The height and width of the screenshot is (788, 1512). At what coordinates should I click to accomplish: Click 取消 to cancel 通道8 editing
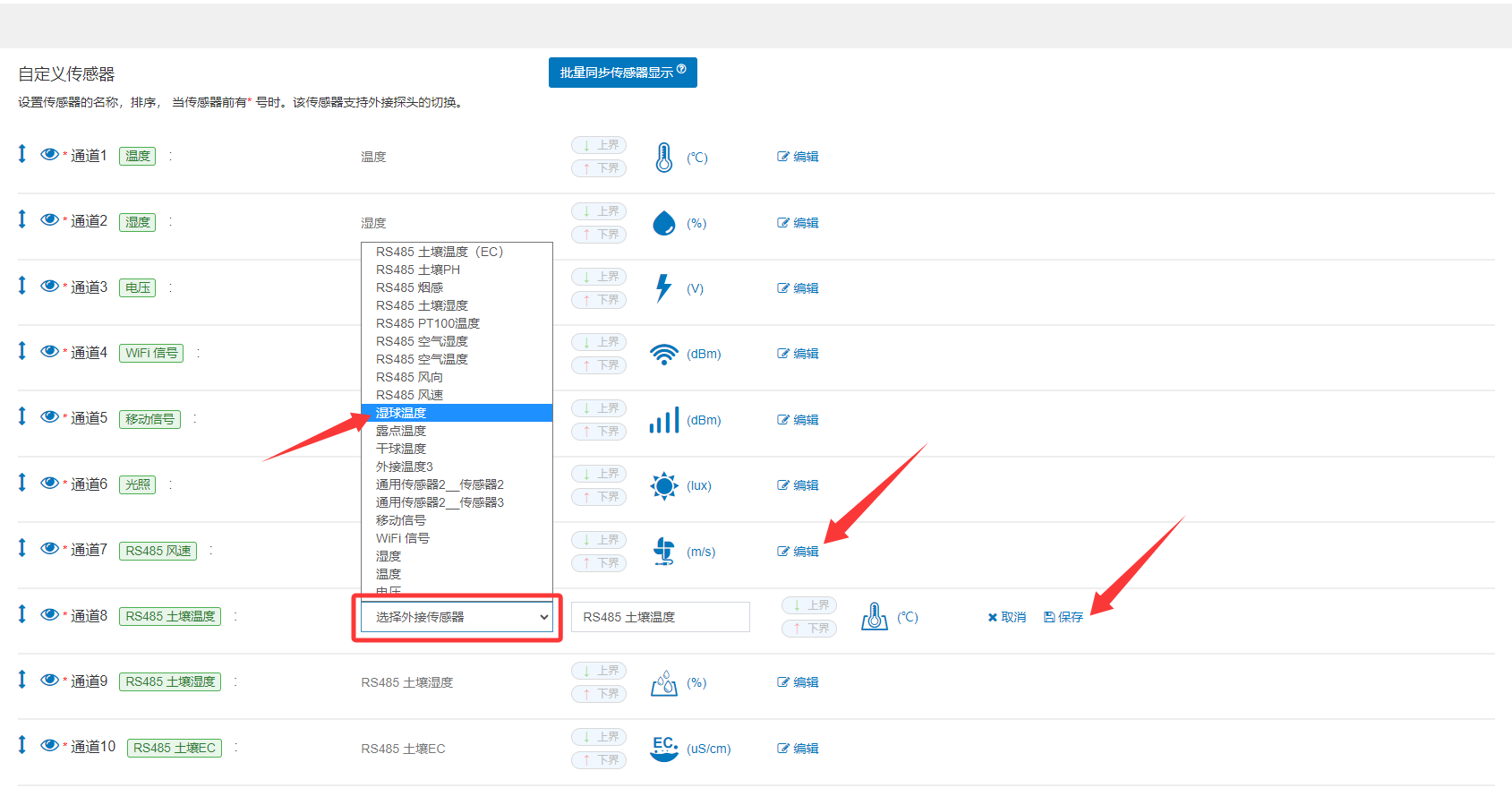pyautogui.click(x=1007, y=617)
